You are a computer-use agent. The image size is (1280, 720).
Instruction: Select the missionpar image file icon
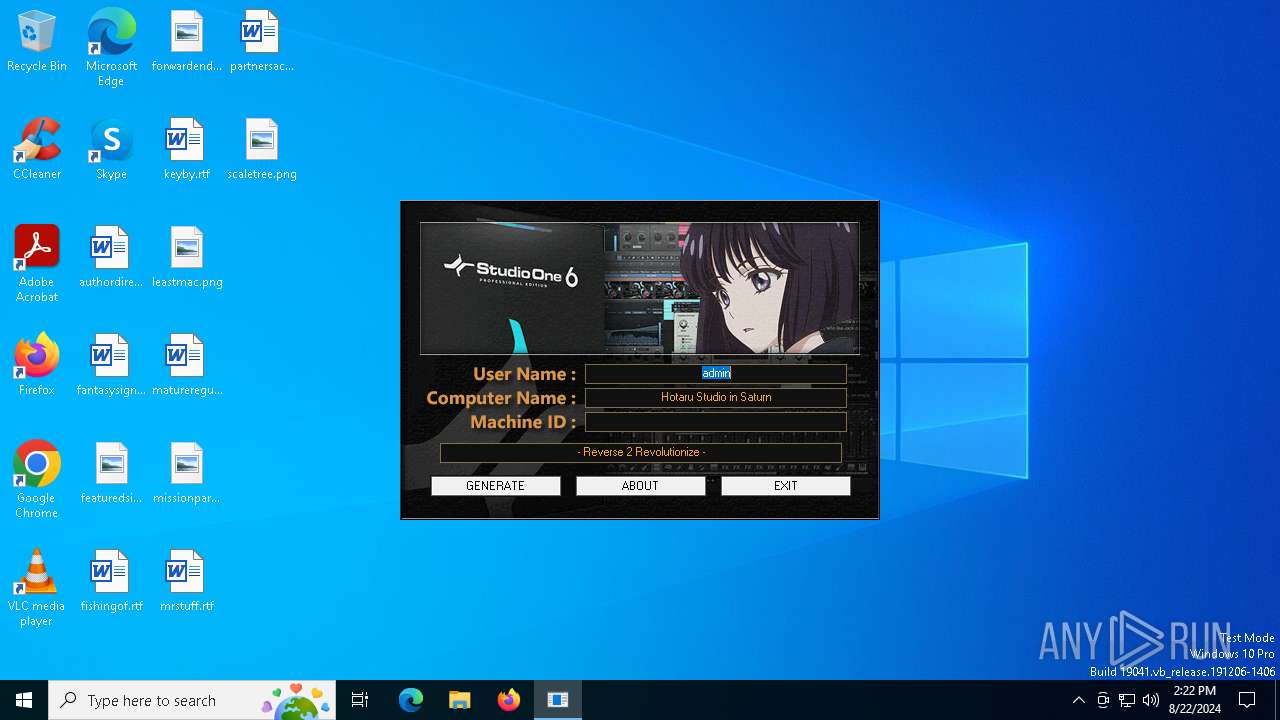187,474
